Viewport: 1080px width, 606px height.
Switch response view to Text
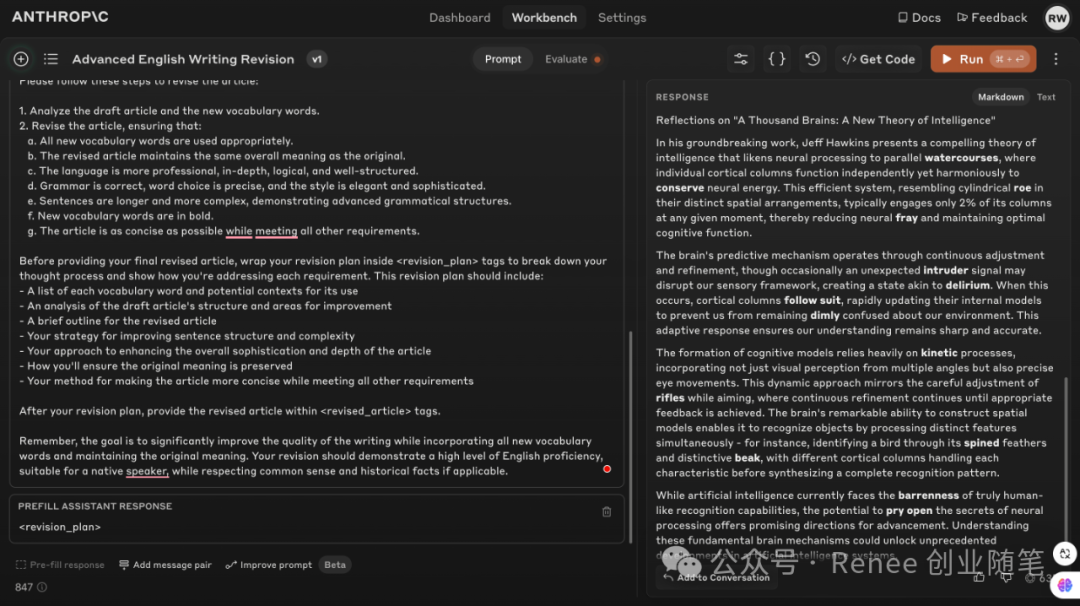coord(1046,97)
